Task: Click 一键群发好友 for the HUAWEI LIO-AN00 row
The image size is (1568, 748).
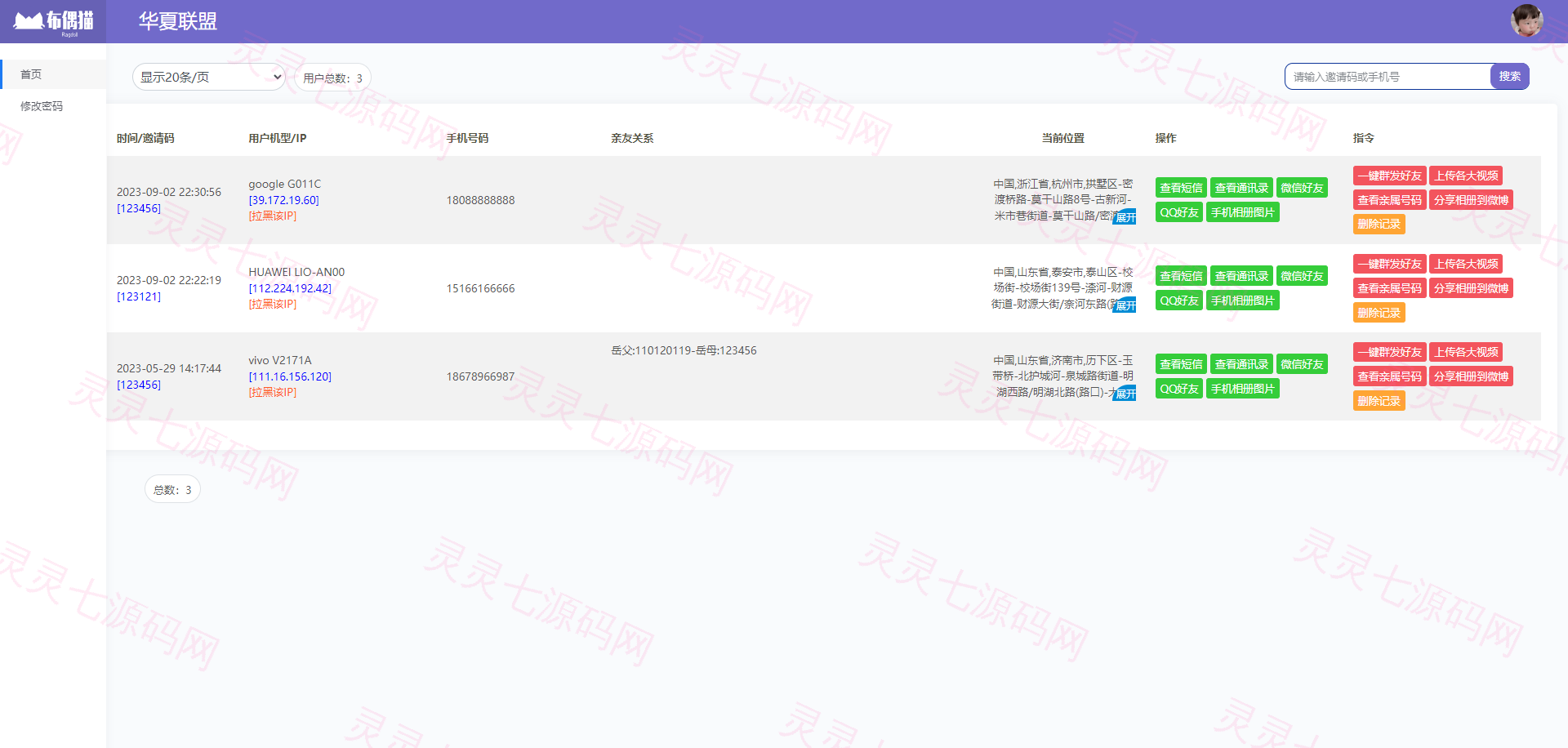Action: coord(1390,264)
